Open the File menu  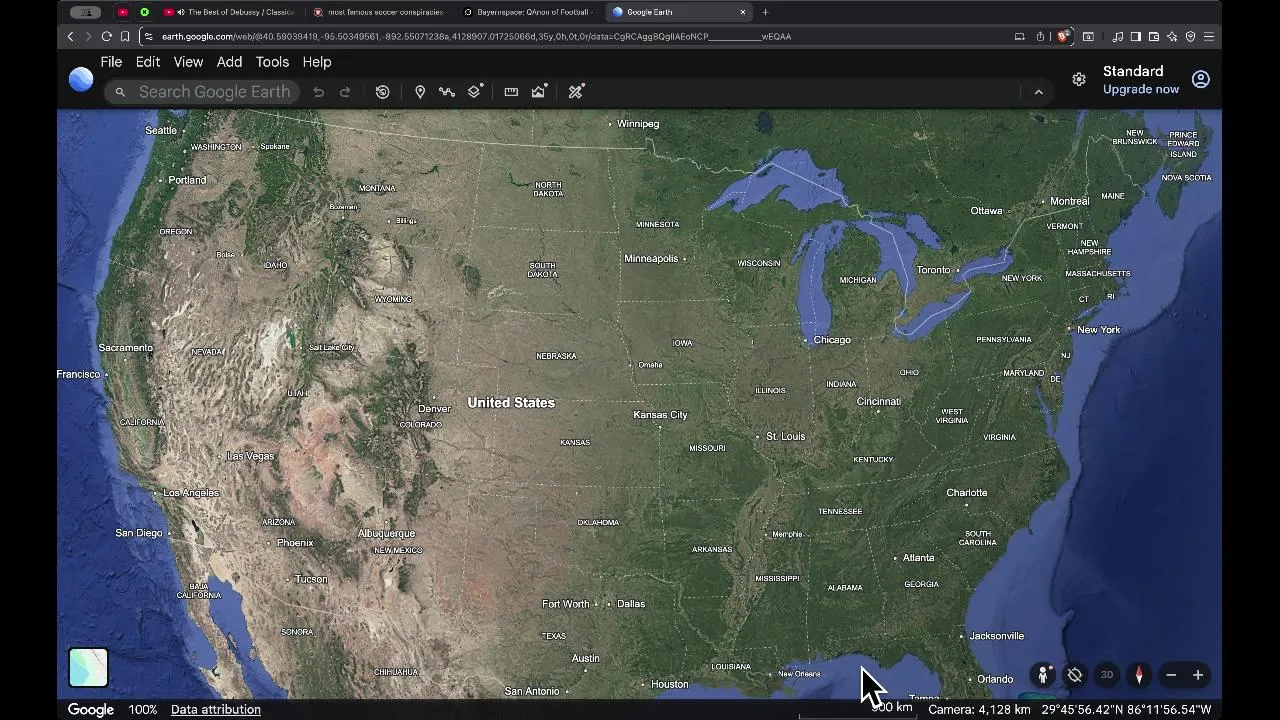pos(111,62)
